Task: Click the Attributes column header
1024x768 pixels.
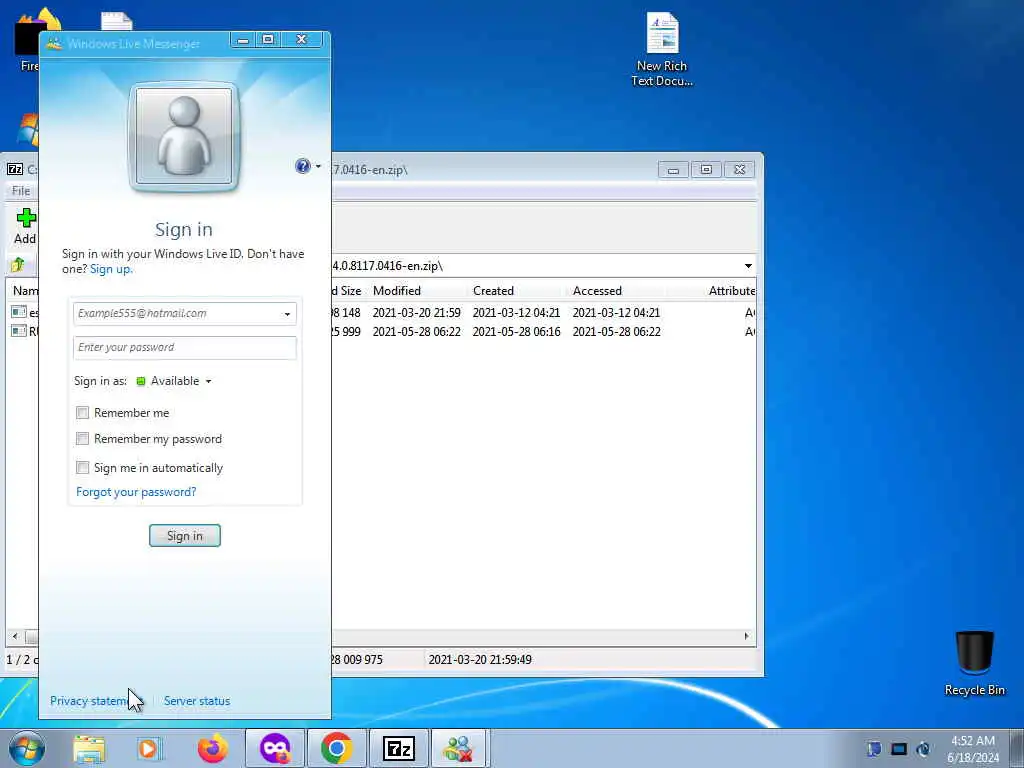Action: (731, 291)
